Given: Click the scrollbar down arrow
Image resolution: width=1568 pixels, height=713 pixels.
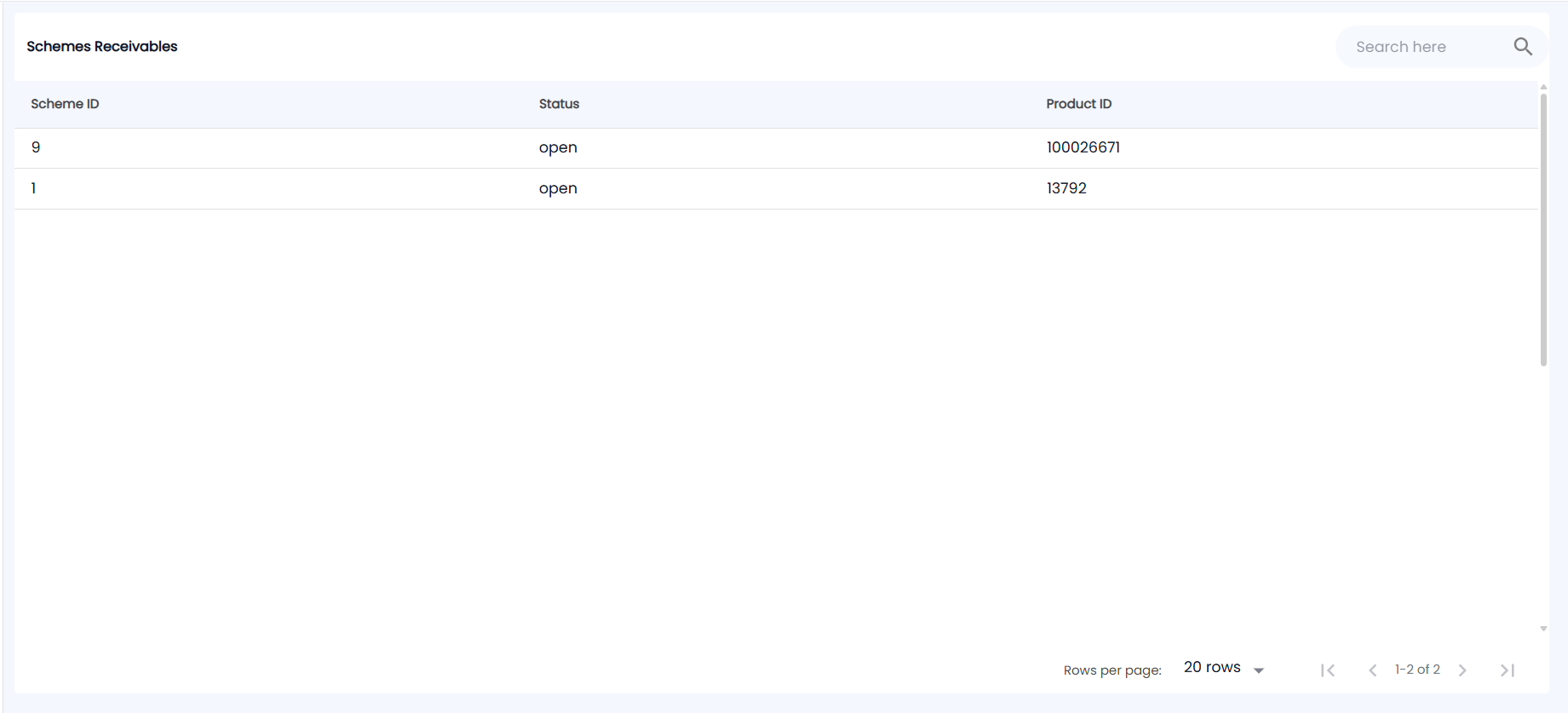Looking at the screenshot, I should pos(1543,629).
